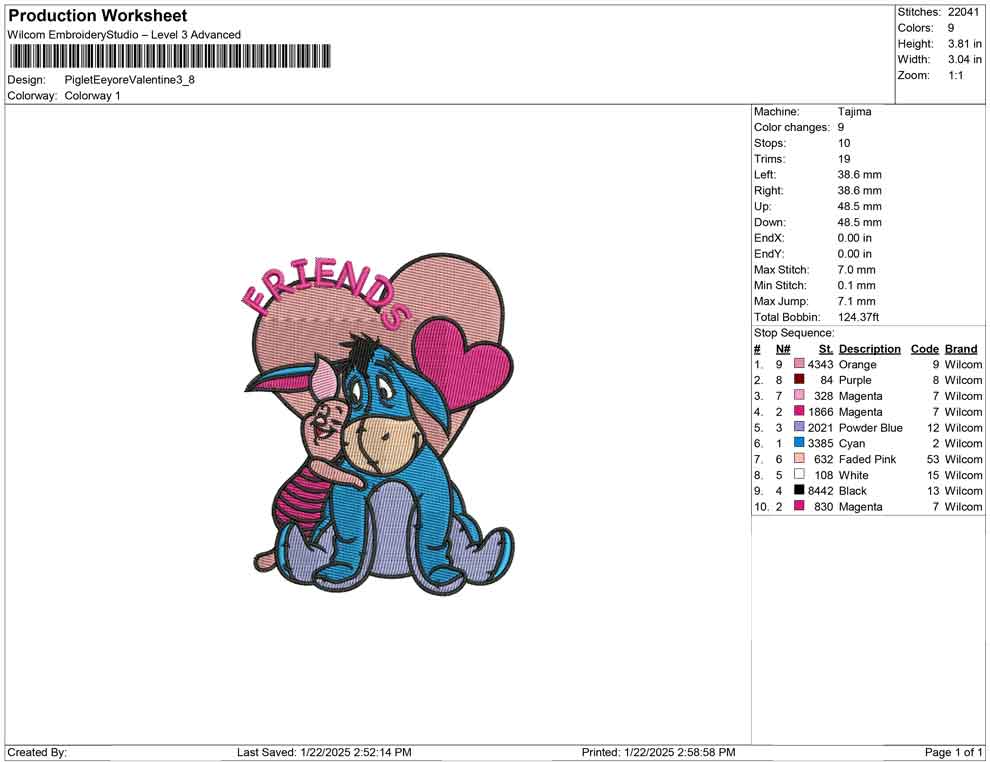Click the 'Description' column header
This screenshot has width=990, height=762.
tap(869, 349)
